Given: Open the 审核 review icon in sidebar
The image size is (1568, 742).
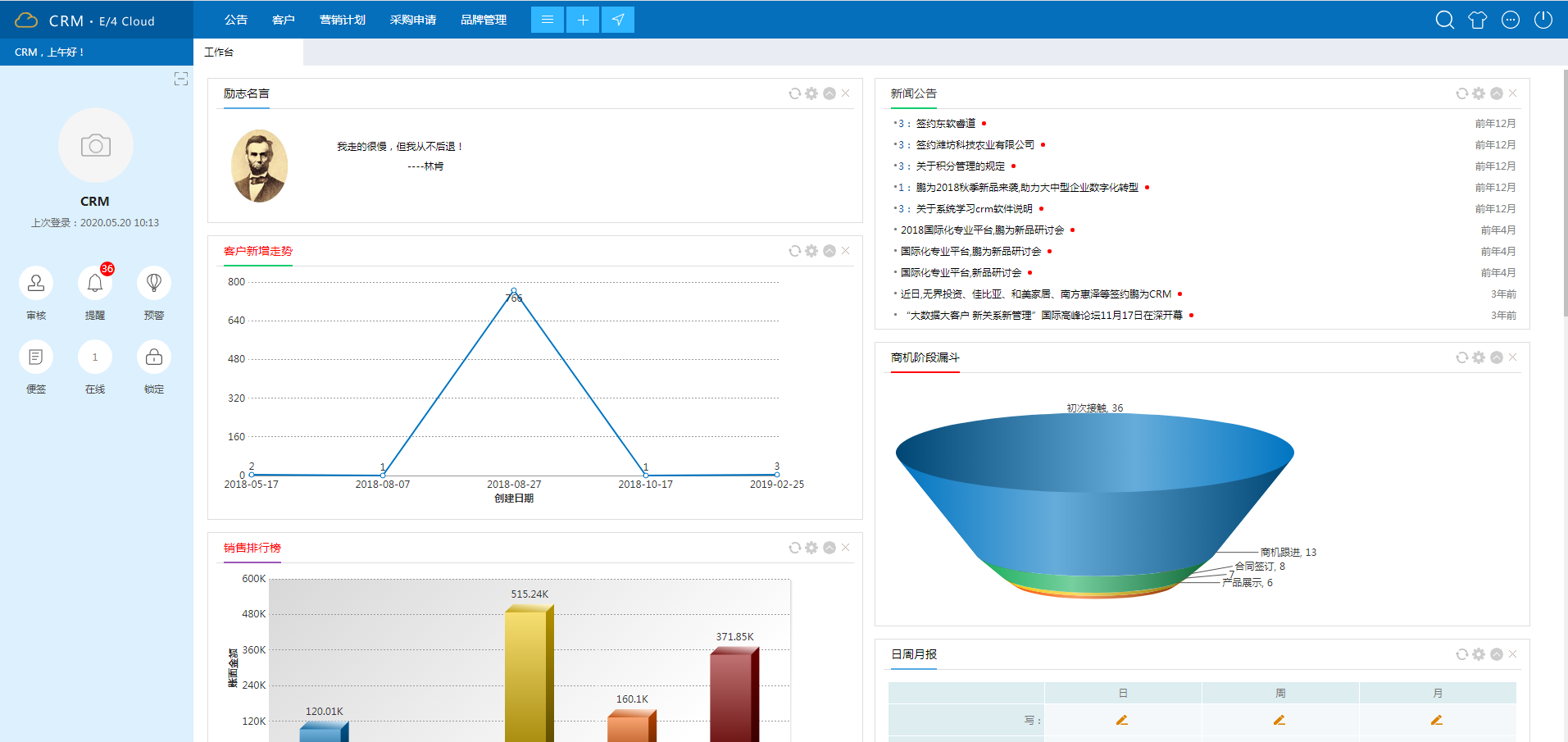Looking at the screenshot, I should [36, 284].
